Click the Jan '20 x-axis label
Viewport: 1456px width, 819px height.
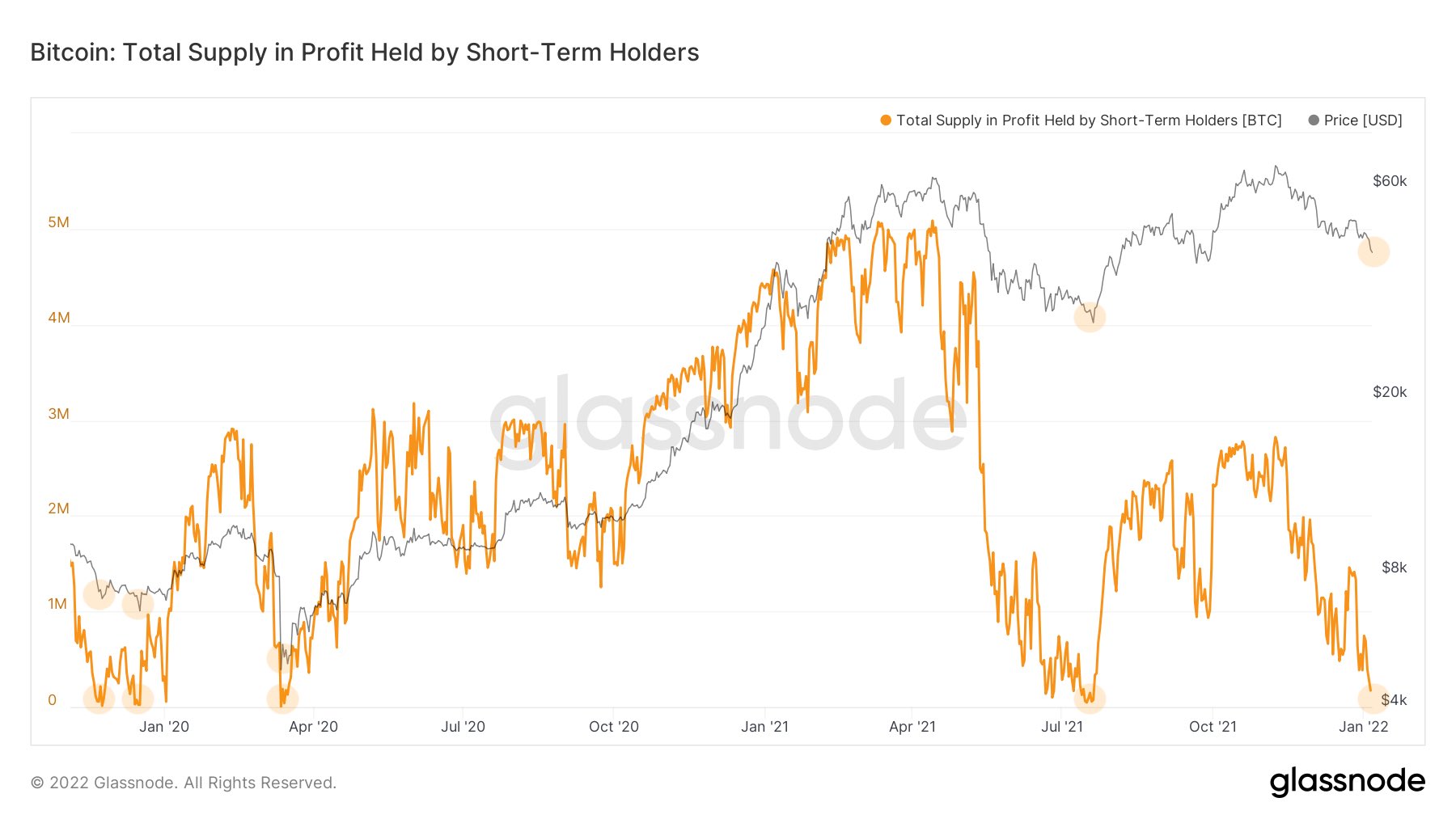(x=163, y=727)
